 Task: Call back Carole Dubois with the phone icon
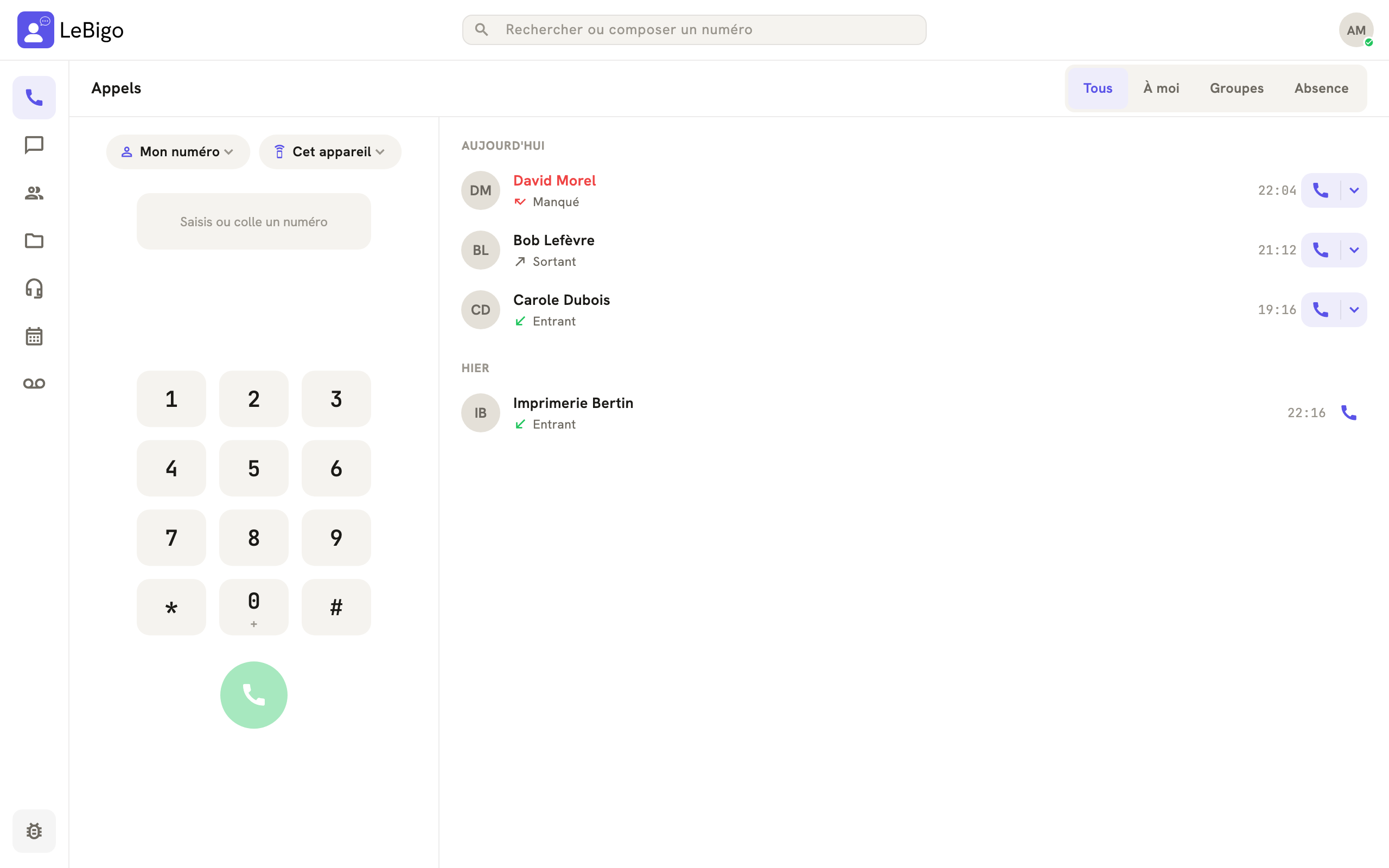tap(1321, 310)
